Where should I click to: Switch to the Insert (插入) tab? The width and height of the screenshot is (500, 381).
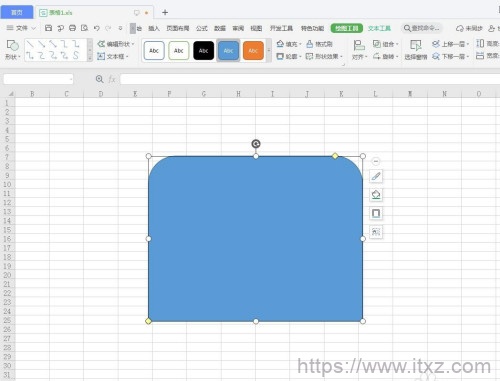(x=154, y=28)
